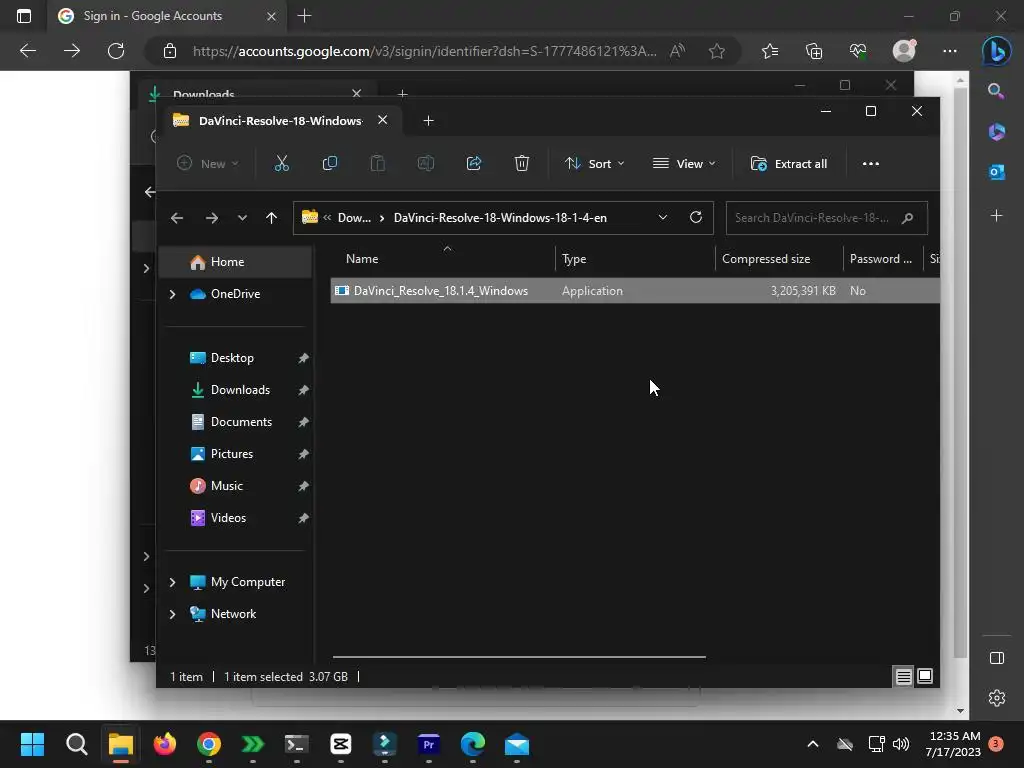Go forward in Explorer navigation
Image resolution: width=1024 pixels, height=768 pixels.
(x=212, y=218)
